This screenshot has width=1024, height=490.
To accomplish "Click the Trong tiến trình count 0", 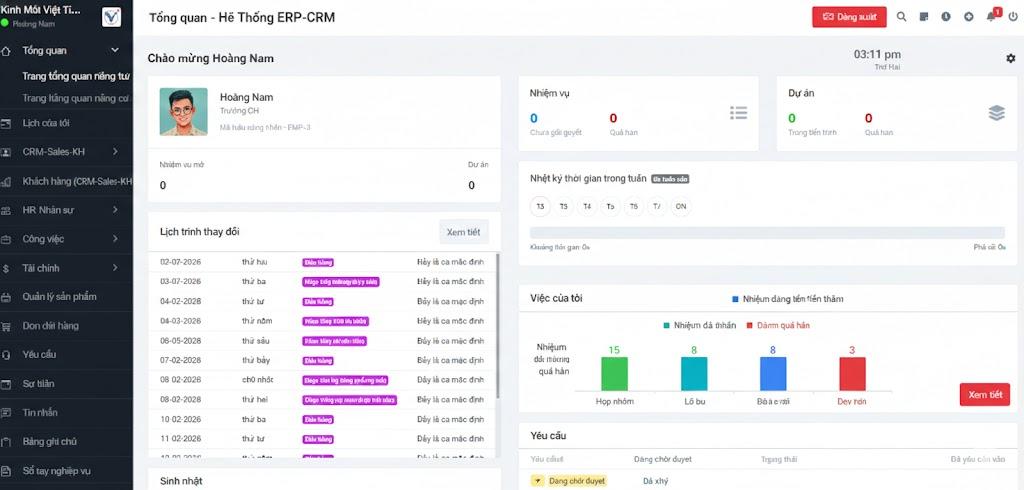I will pyautogui.click(x=792, y=118).
